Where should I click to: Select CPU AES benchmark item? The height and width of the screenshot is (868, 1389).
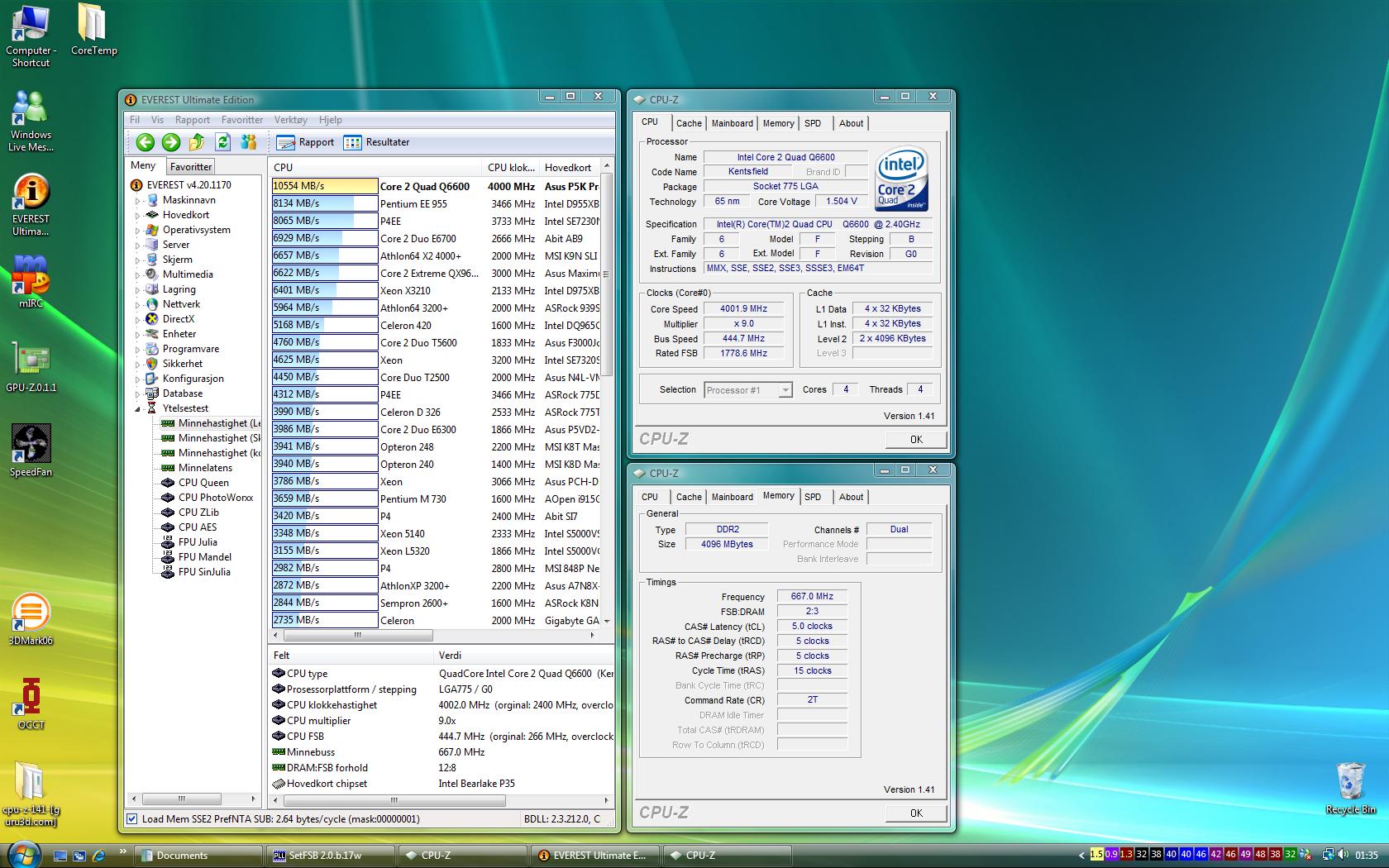click(x=198, y=527)
